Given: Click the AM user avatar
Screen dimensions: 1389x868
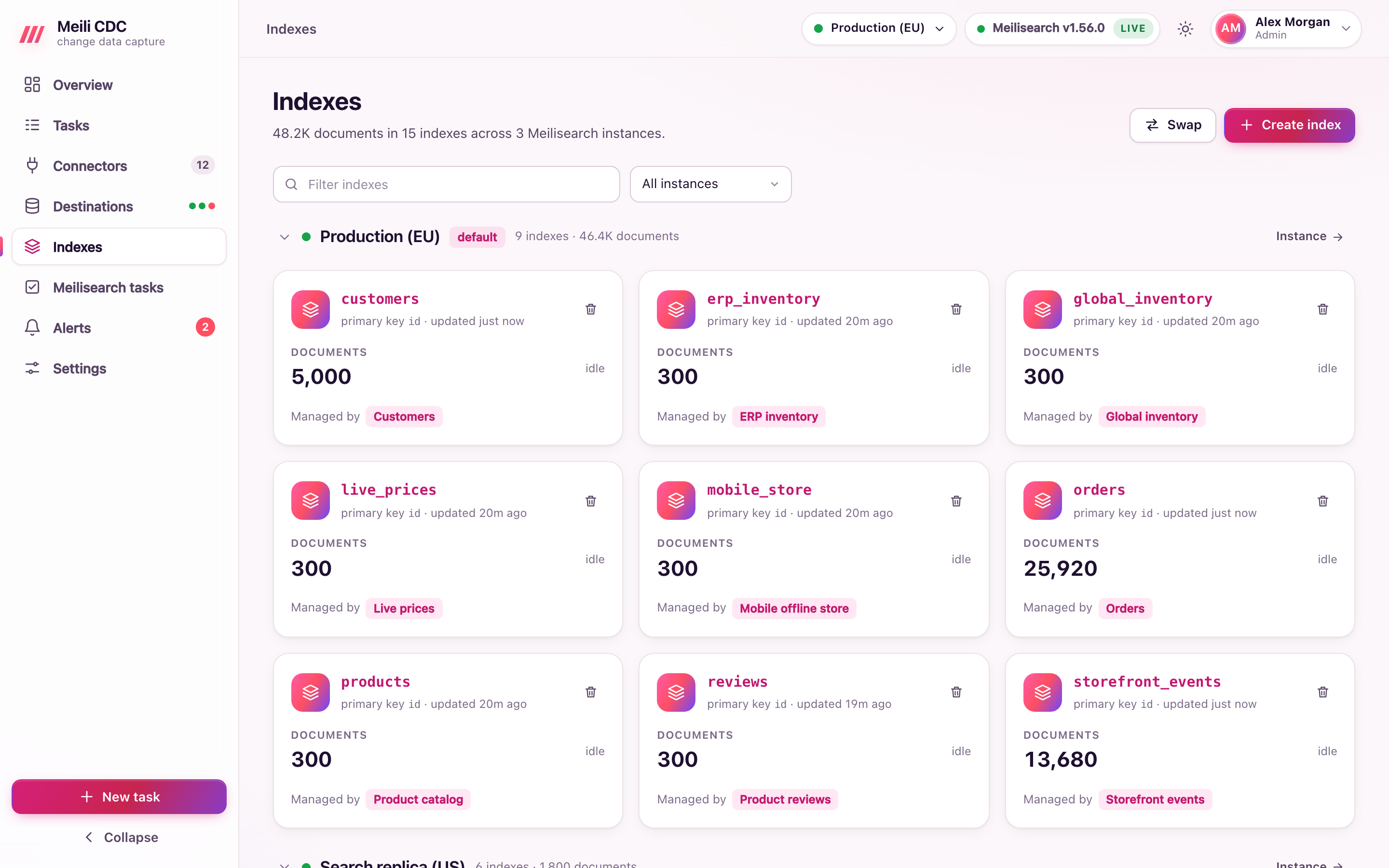Looking at the screenshot, I should pos(1230,28).
